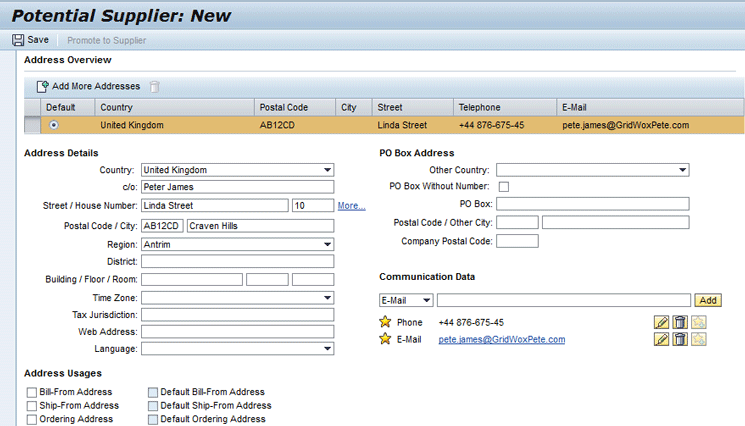Click the House Number field containing 10
This screenshot has width=745, height=426.
click(313, 206)
